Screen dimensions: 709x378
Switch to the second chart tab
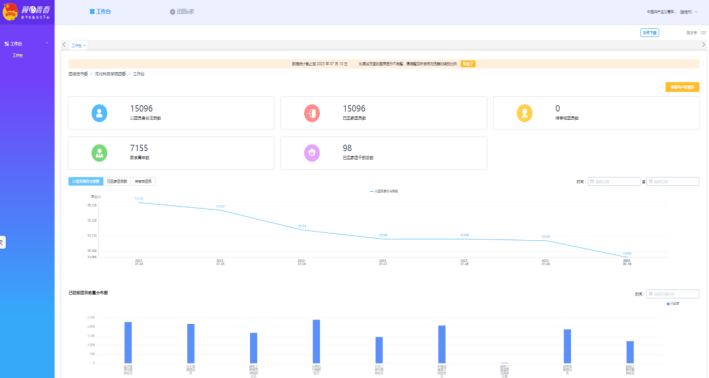[117, 181]
